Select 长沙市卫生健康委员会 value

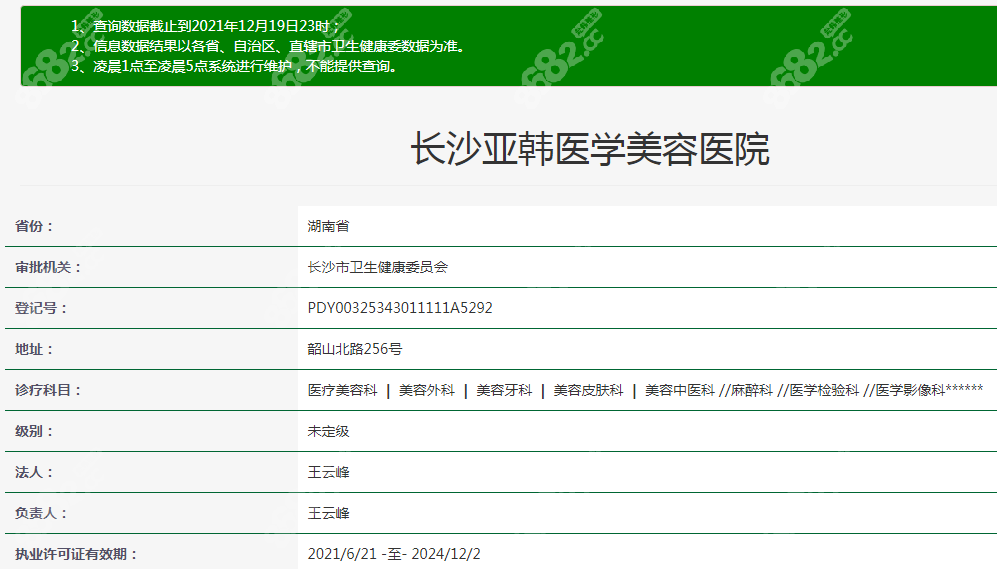(x=378, y=267)
